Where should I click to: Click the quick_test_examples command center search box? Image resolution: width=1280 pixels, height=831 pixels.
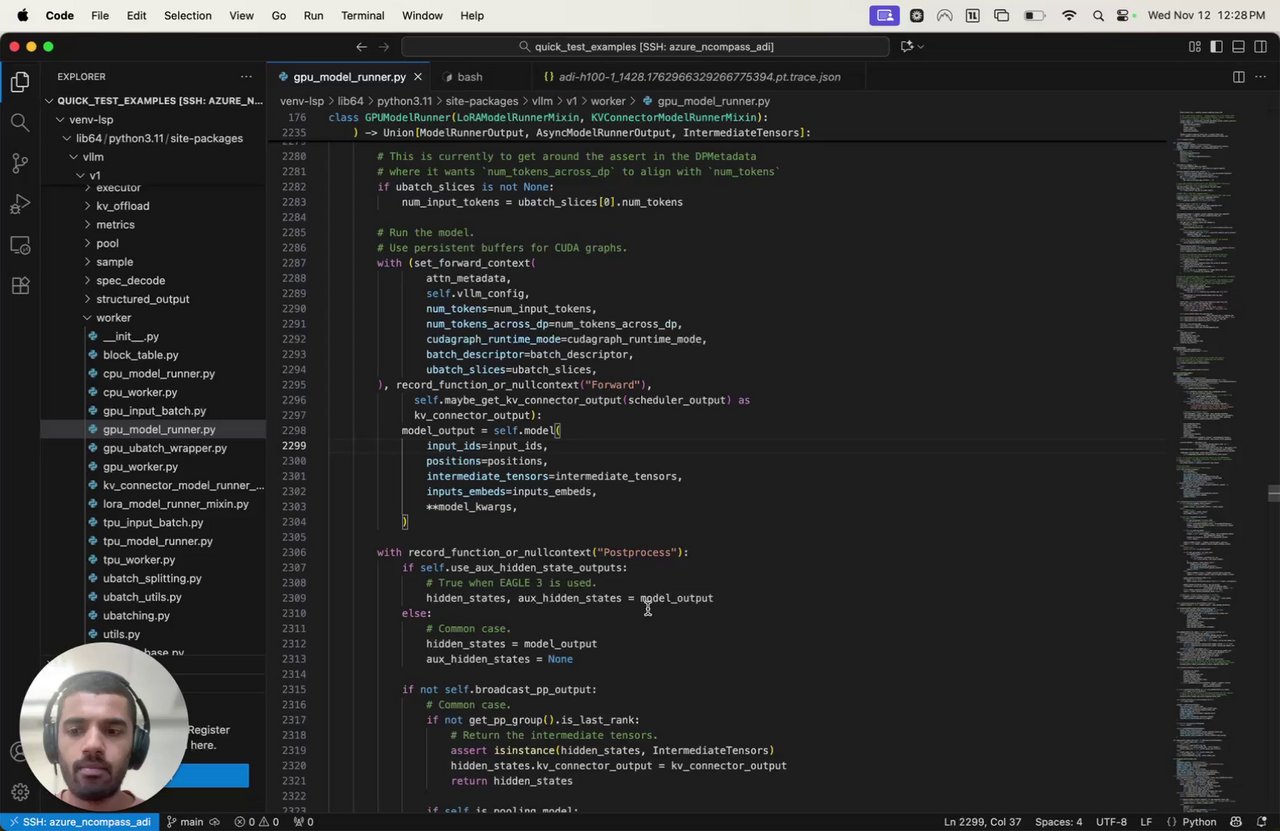tap(645, 47)
